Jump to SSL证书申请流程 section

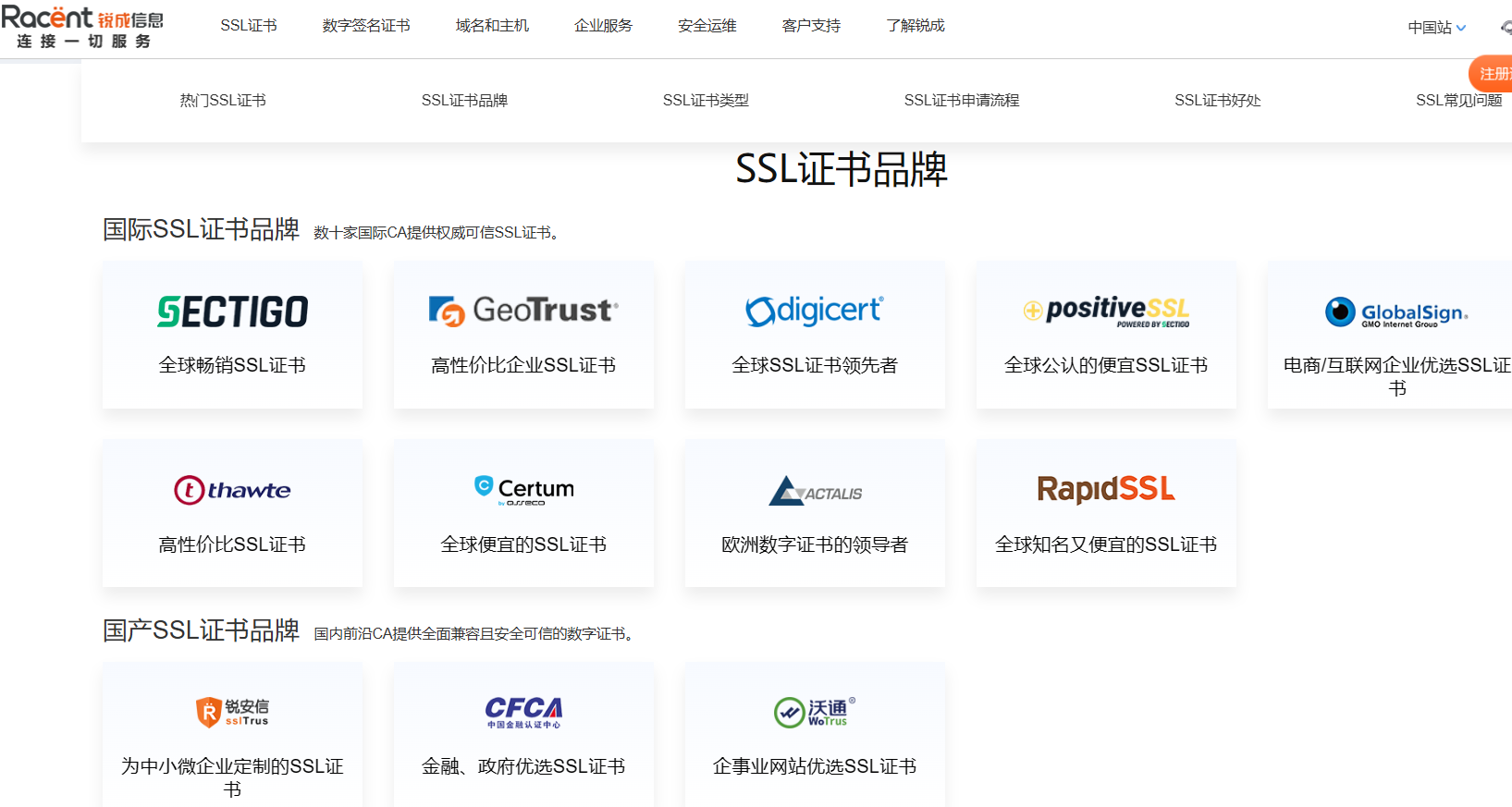click(x=962, y=100)
